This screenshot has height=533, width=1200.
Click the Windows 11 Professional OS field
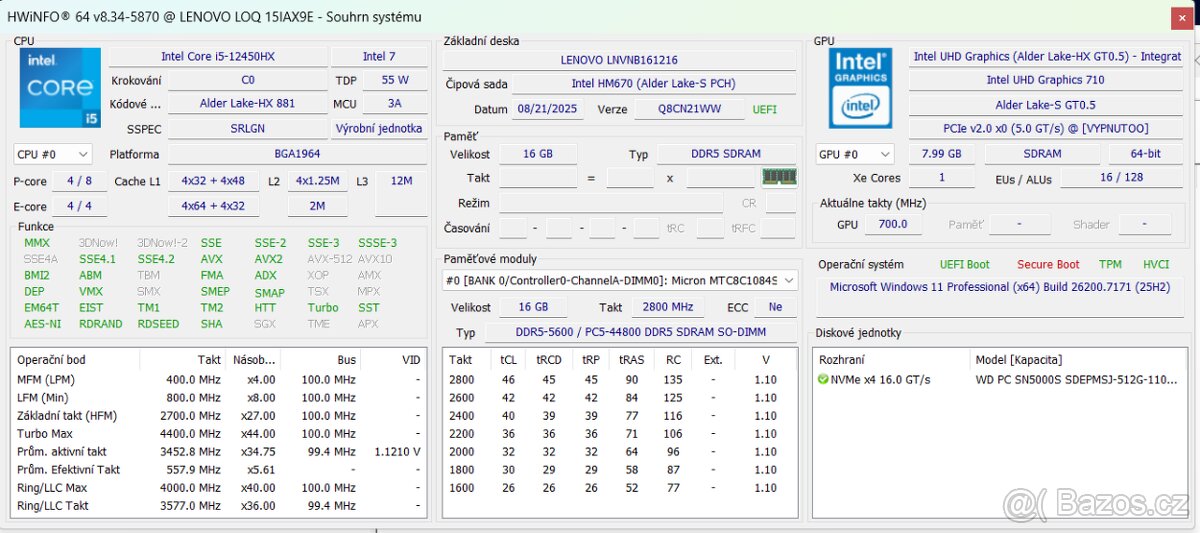click(x=1000, y=287)
